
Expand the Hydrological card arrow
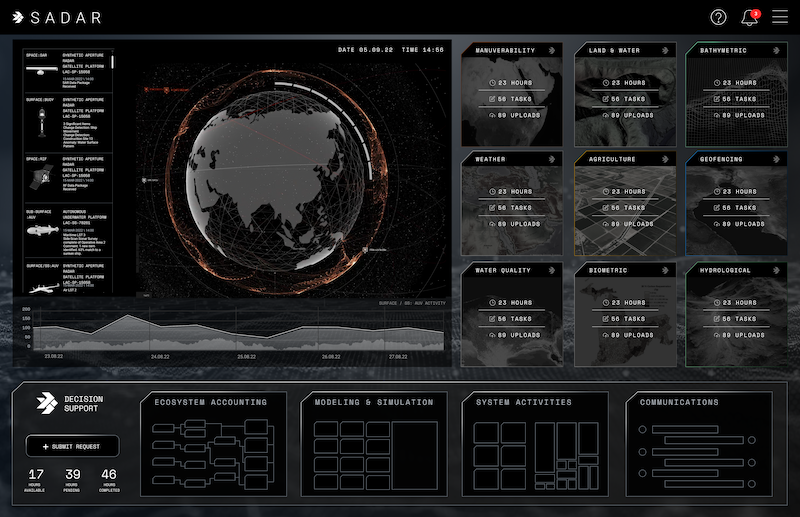777,270
